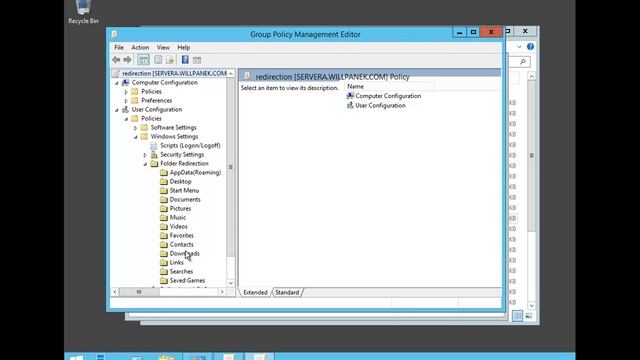Viewport: 640px width, 360px height.
Task: Click the tree pane horizontal scroll-left arrow
Action: coord(115,292)
